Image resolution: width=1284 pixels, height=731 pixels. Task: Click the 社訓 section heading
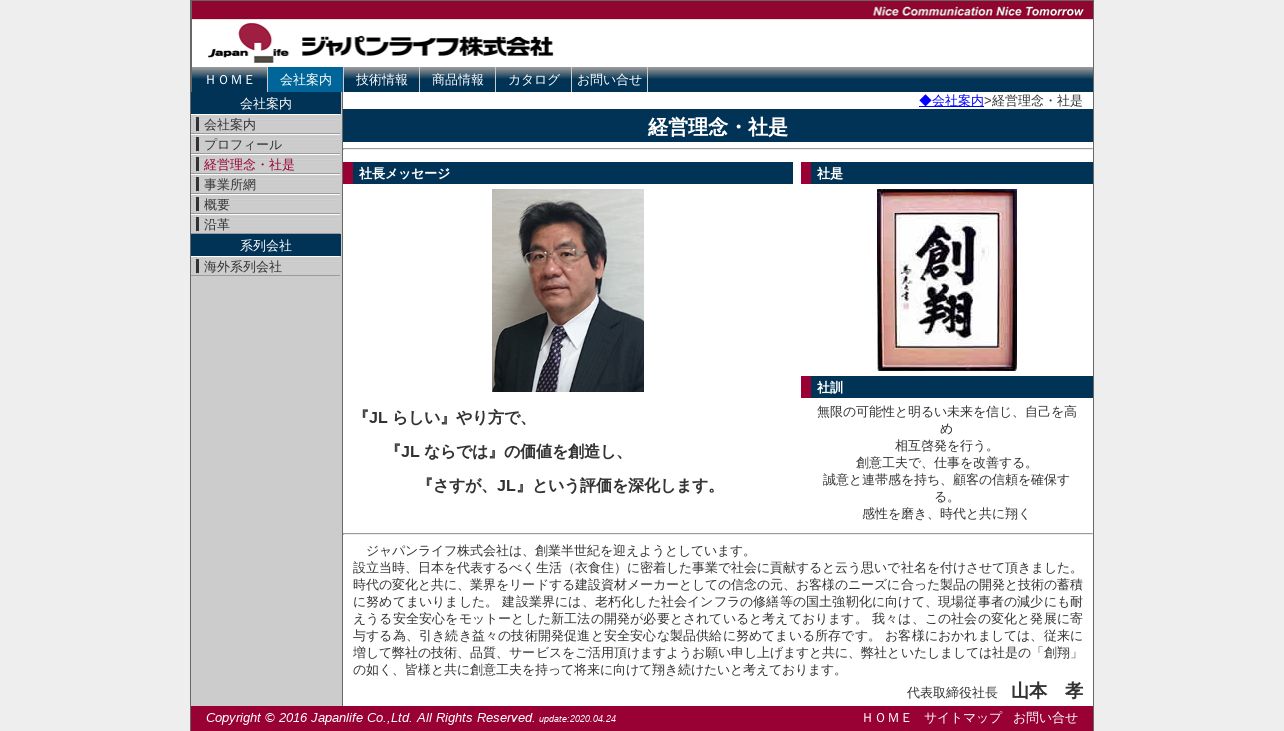pyautogui.click(x=947, y=387)
